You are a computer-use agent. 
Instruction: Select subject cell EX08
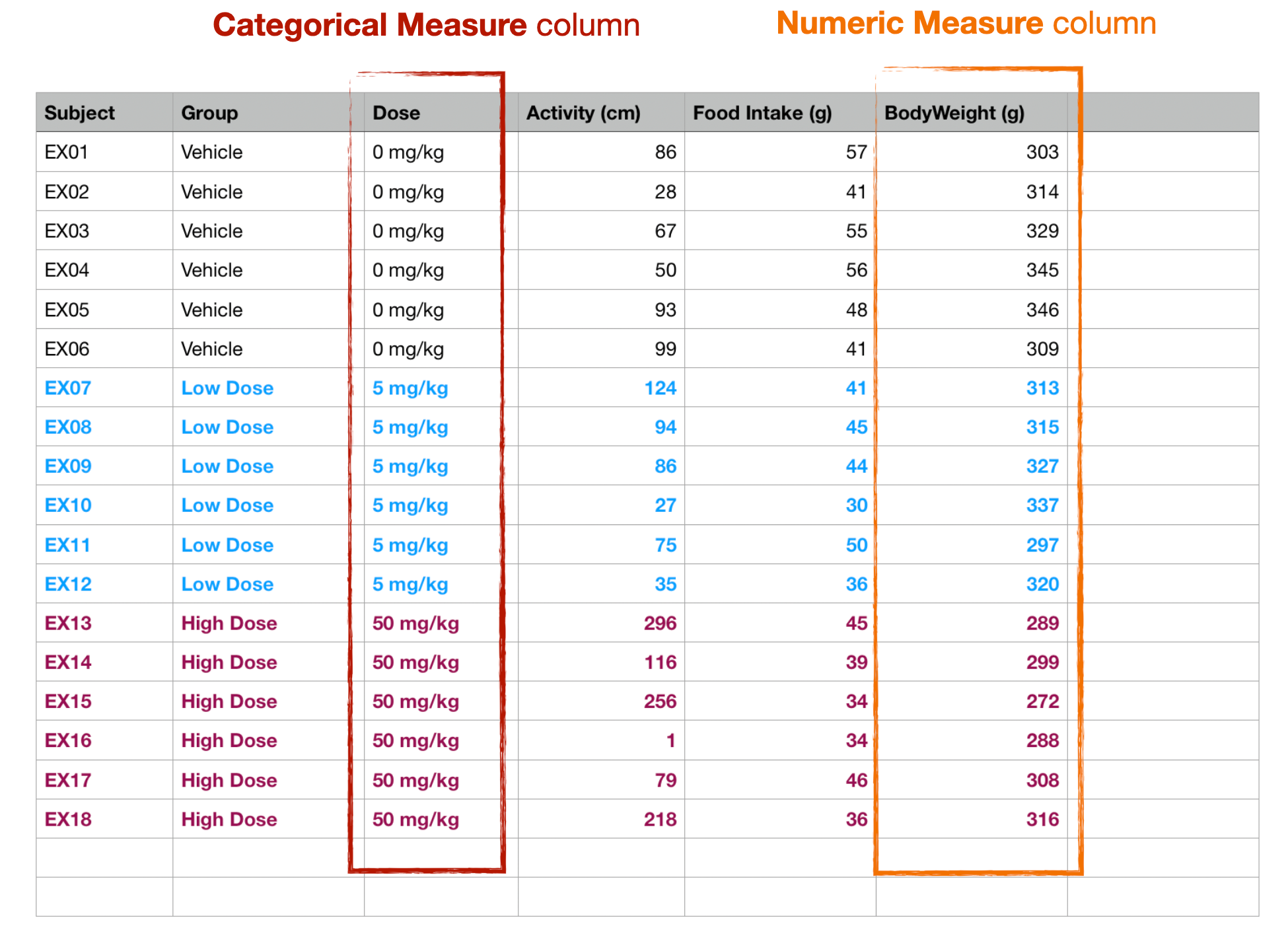[x=104, y=427]
